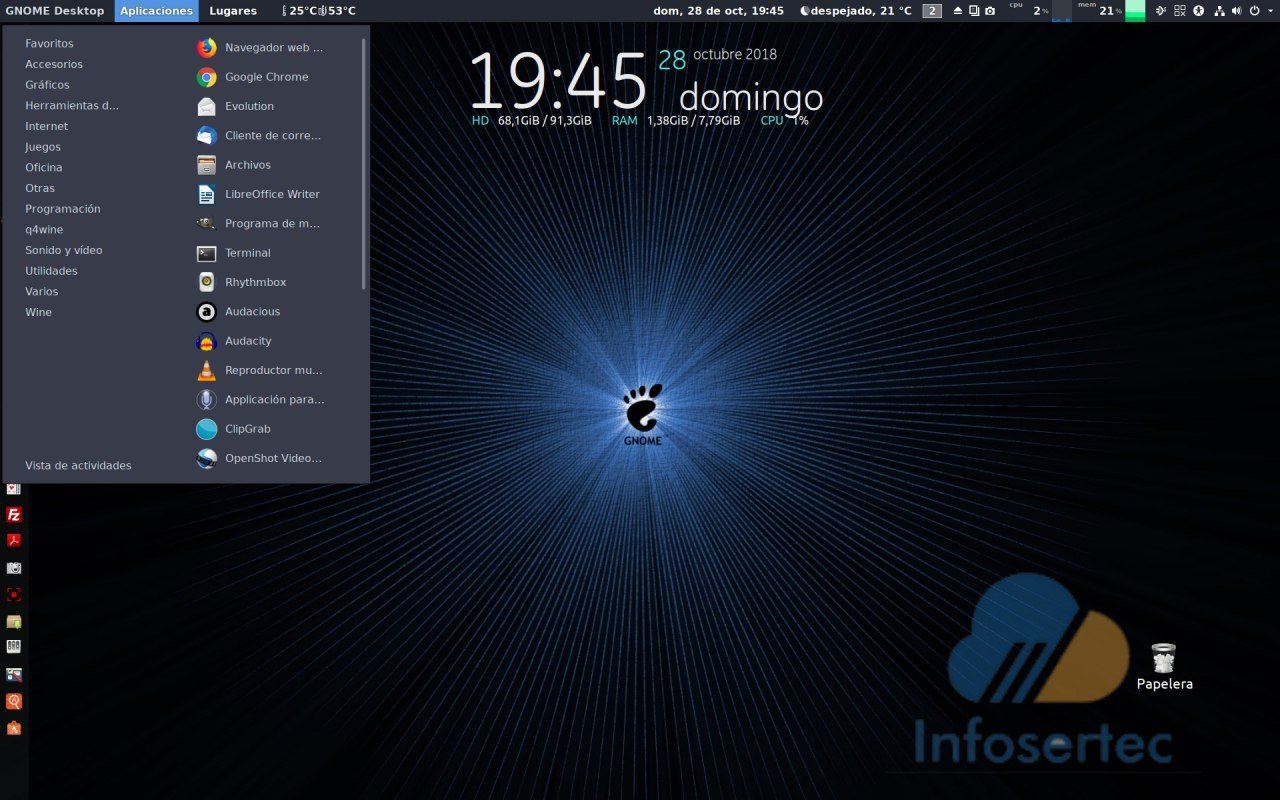Click the eject icon in top panel
This screenshot has width=1280, height=800.
point(958,11)
